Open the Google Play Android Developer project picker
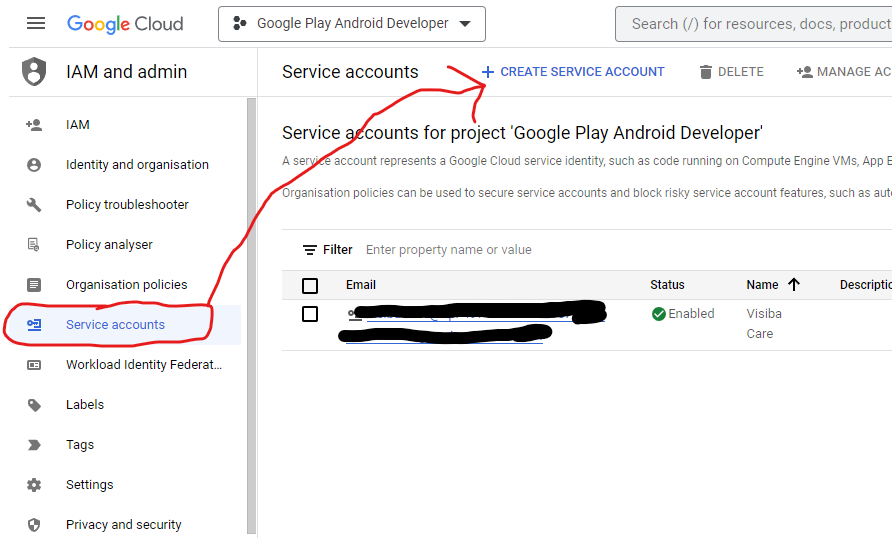The width and height of the screenshot is (892, 538). 352,24
